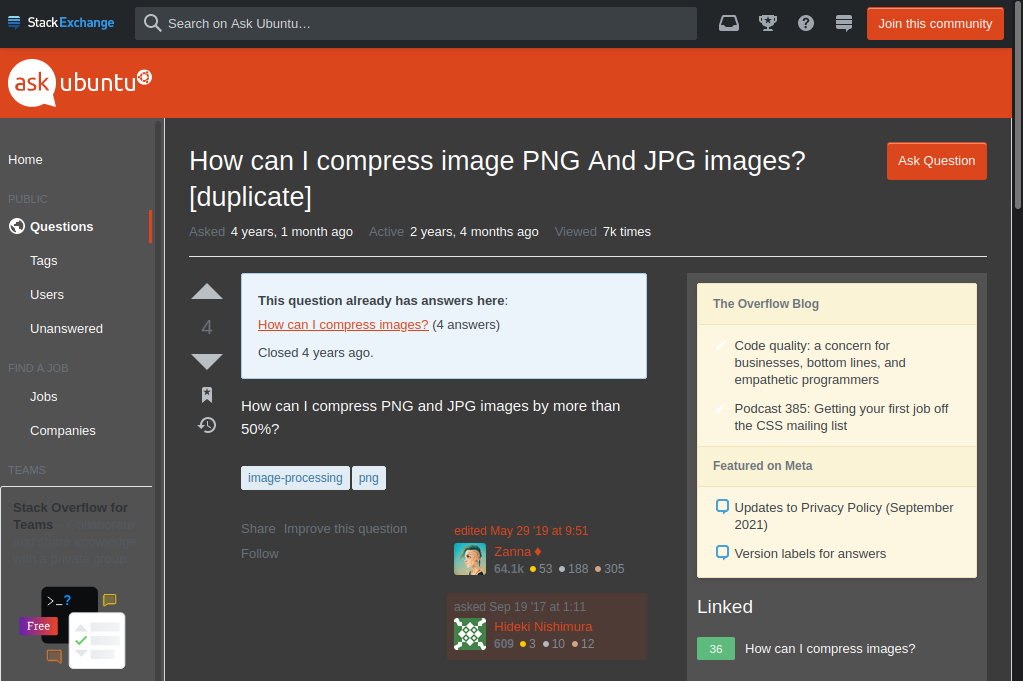Click the Ask Question button
The height and width of the screenshot is (681, 1023).
(x=936, y=160)
